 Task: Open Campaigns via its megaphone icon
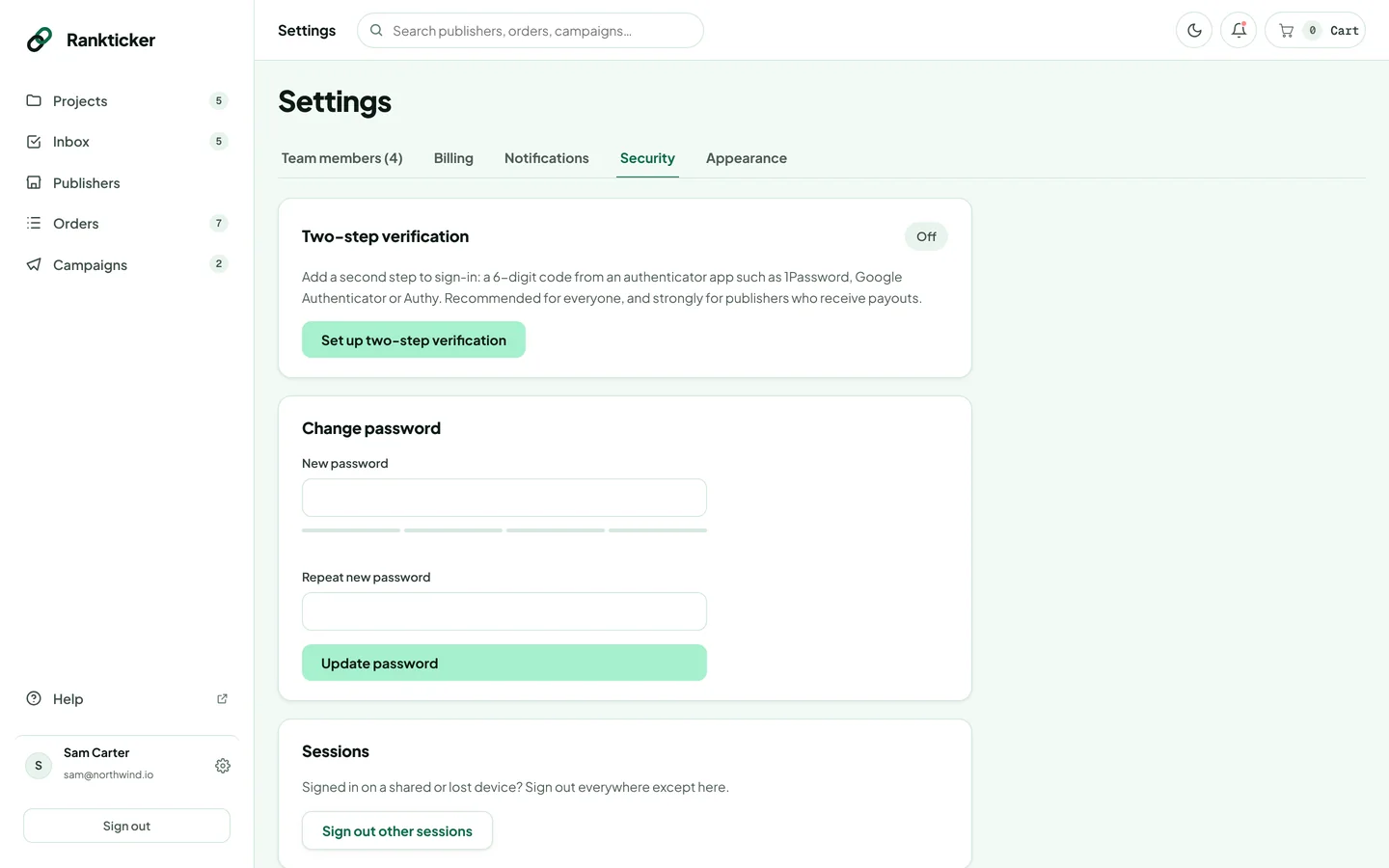34,264
